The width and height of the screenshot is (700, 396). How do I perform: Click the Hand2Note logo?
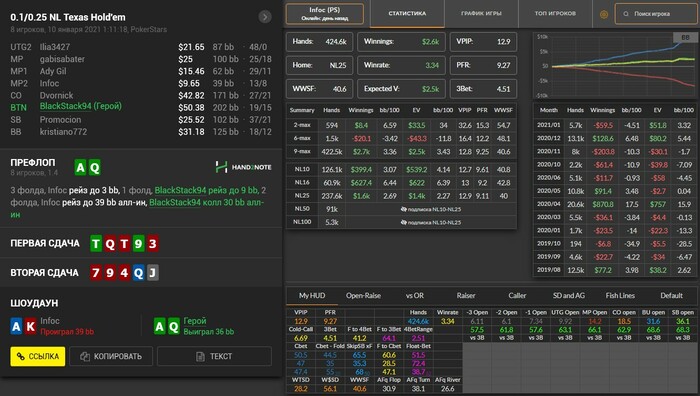tap(243, 167)
